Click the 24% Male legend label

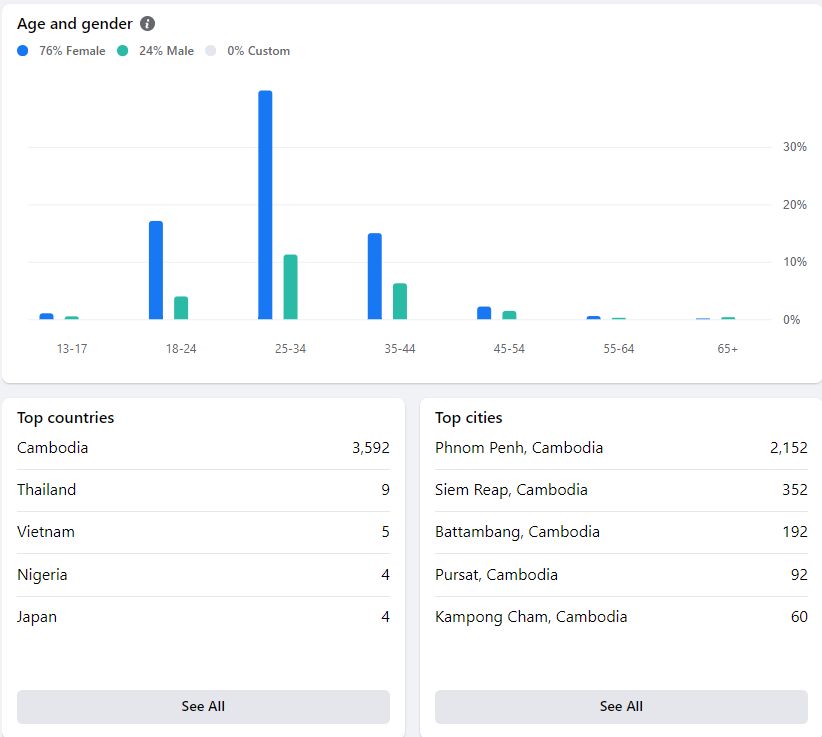166,51
